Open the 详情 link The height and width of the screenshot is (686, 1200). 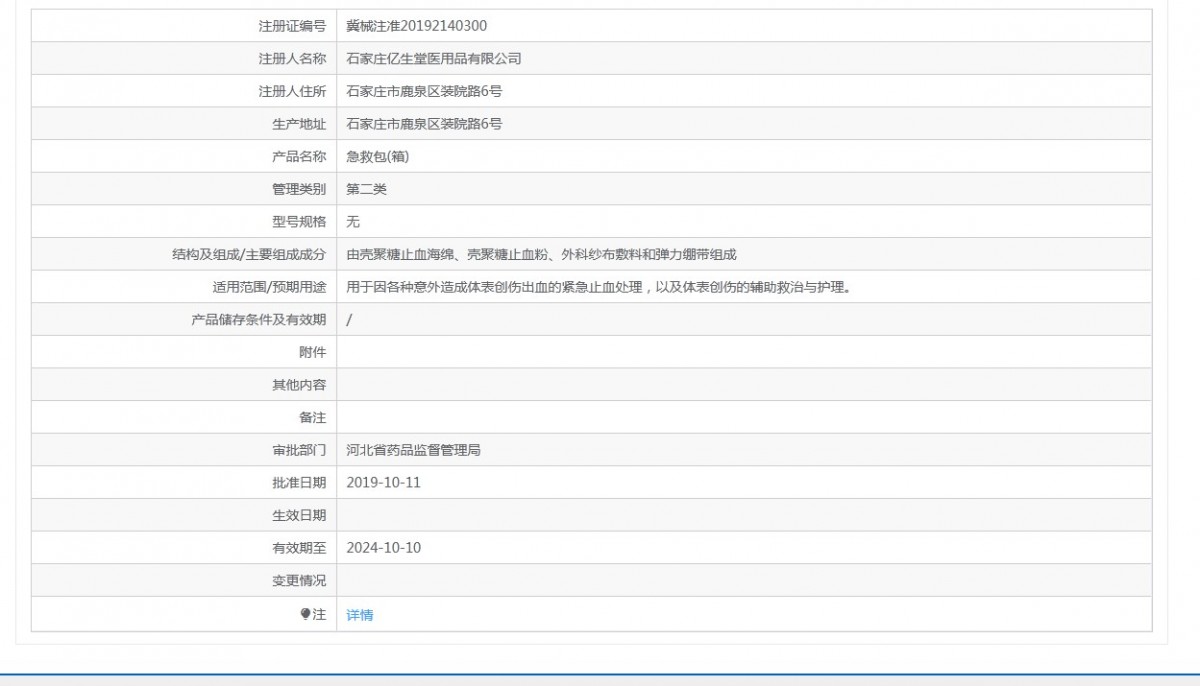360,615
